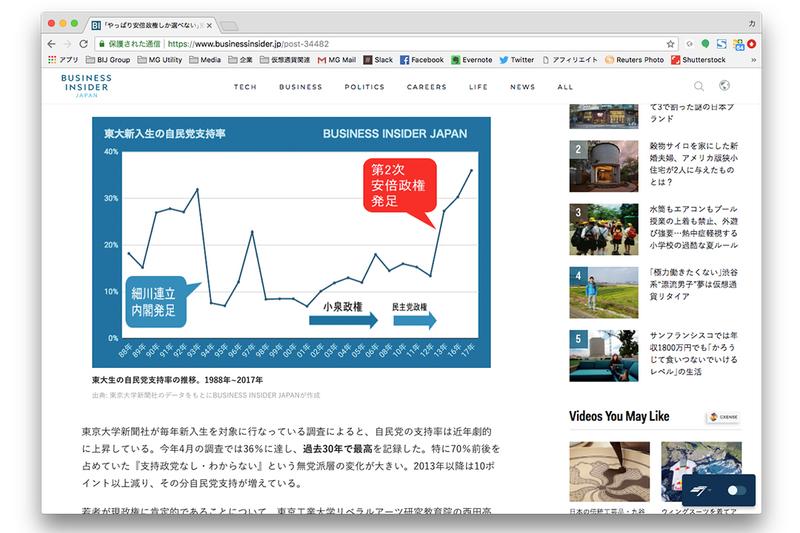Open the TECH navigation section
The image size is (800, 533).
(x=245, y=87)
